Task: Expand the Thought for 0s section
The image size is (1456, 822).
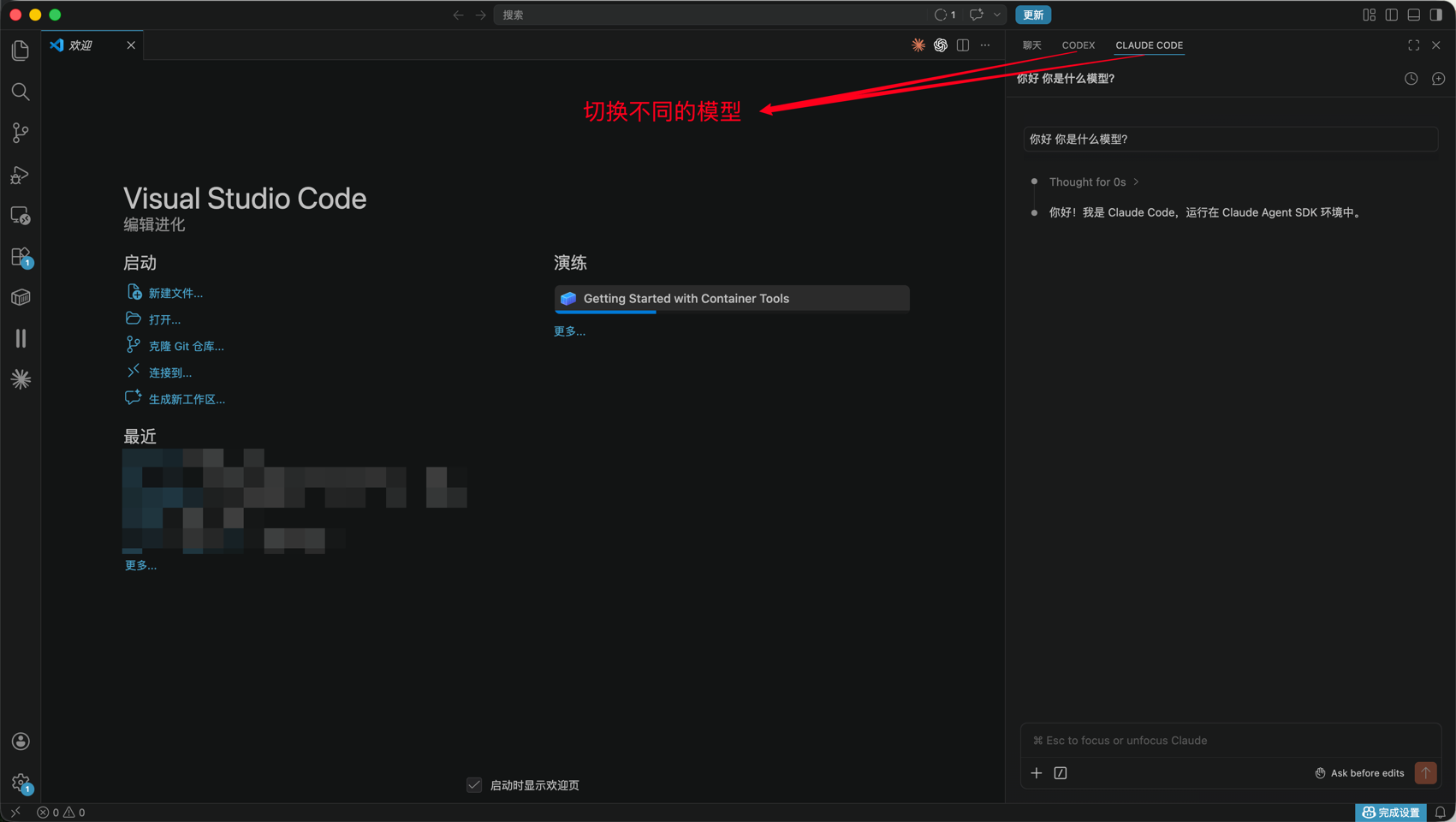Action: [x=1094, y=182]
